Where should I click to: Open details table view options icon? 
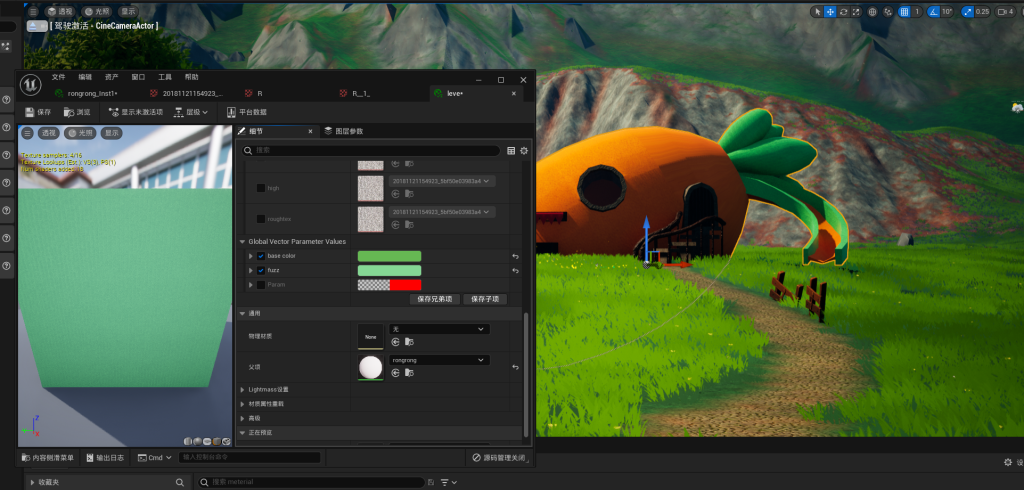(511, 150)
